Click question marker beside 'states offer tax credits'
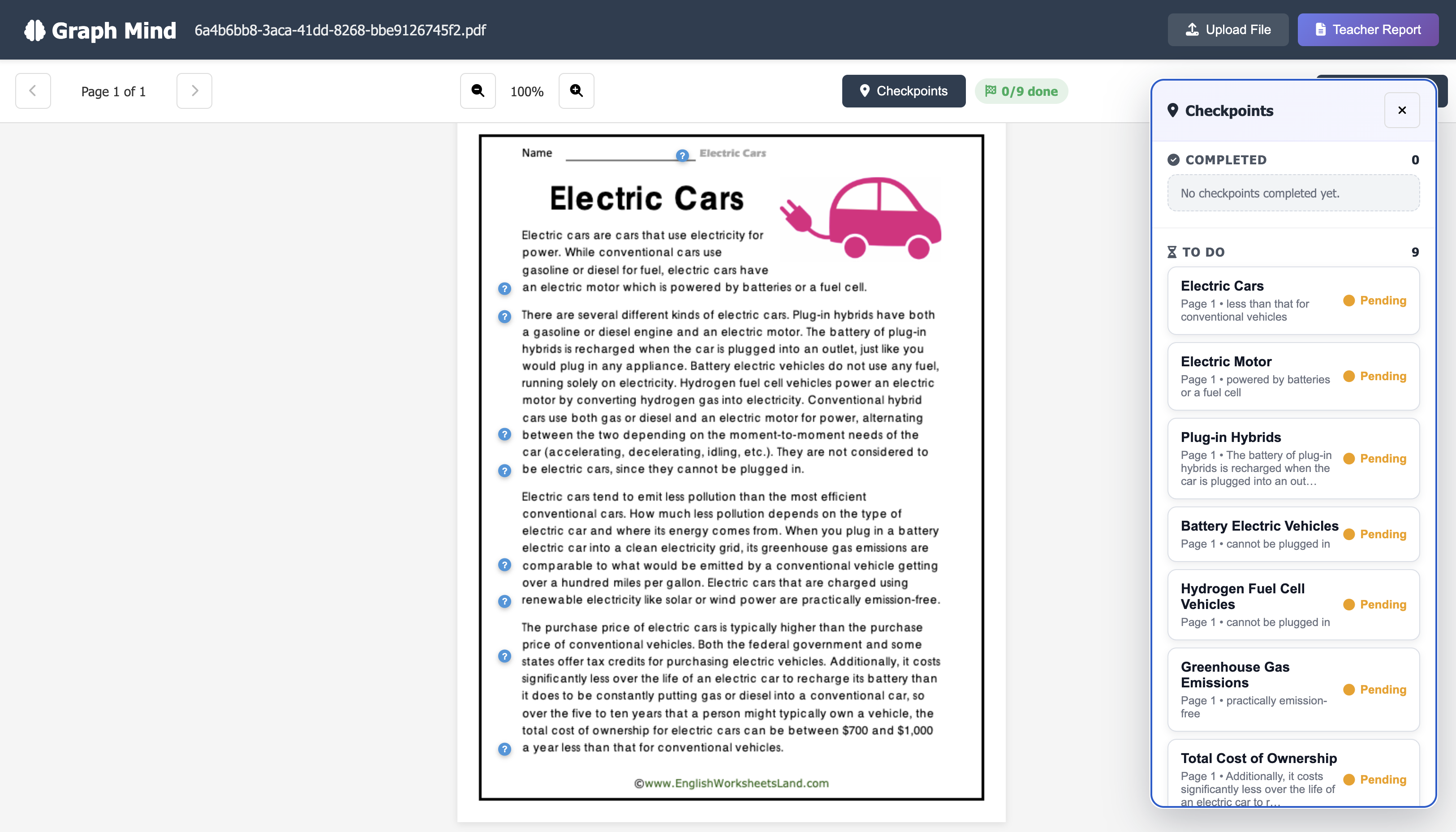 click(504, 656)
